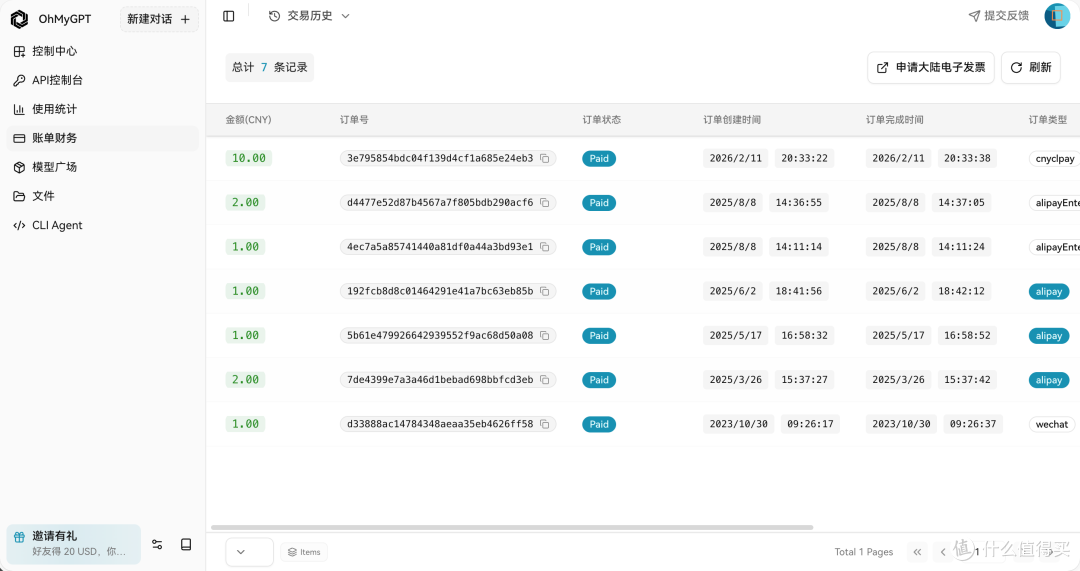Click alipay tag on 2025/3/26 row
The image size is (1080, 571).
pyautogui.click(x=1049, y=380)
